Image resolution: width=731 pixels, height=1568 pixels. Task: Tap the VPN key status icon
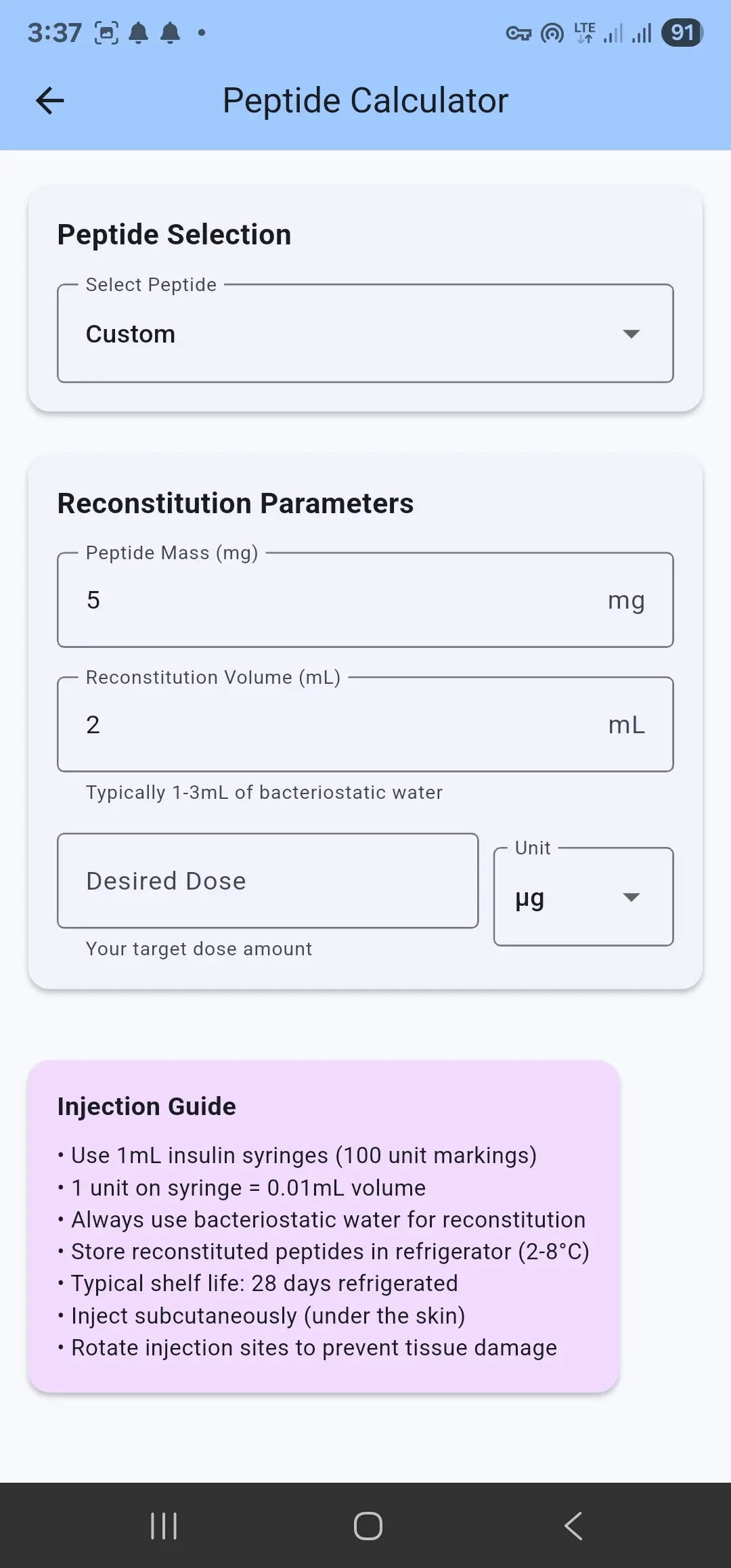tap(518, 33)
